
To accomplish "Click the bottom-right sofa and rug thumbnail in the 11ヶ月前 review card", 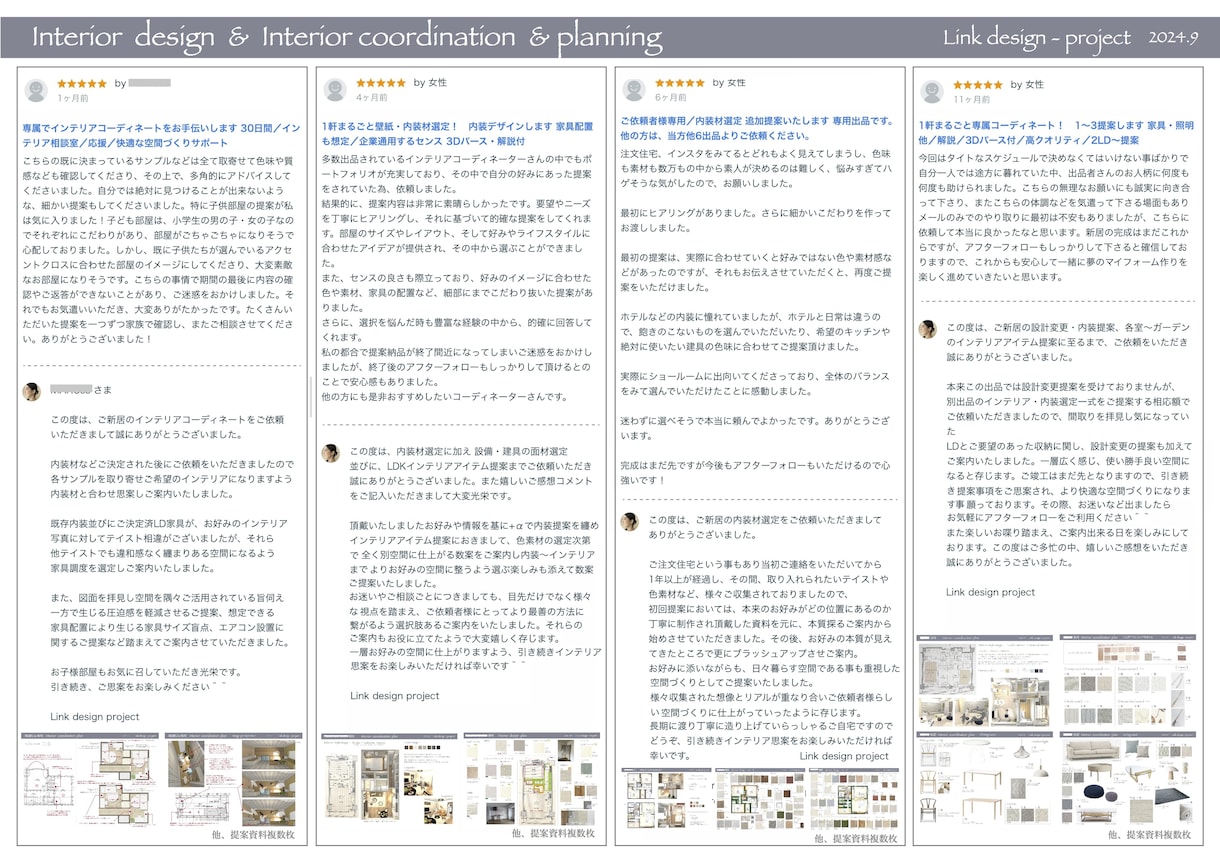I will click(1128, 778).
